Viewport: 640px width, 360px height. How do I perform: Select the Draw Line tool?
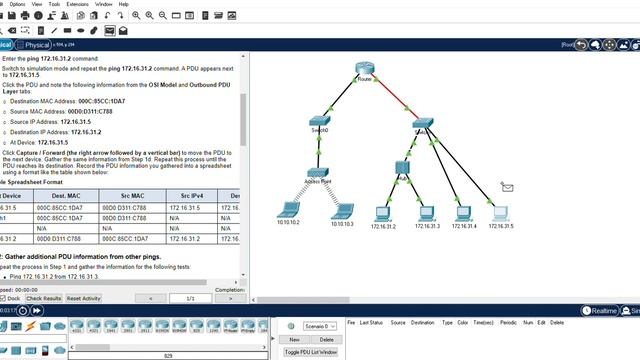54,31
